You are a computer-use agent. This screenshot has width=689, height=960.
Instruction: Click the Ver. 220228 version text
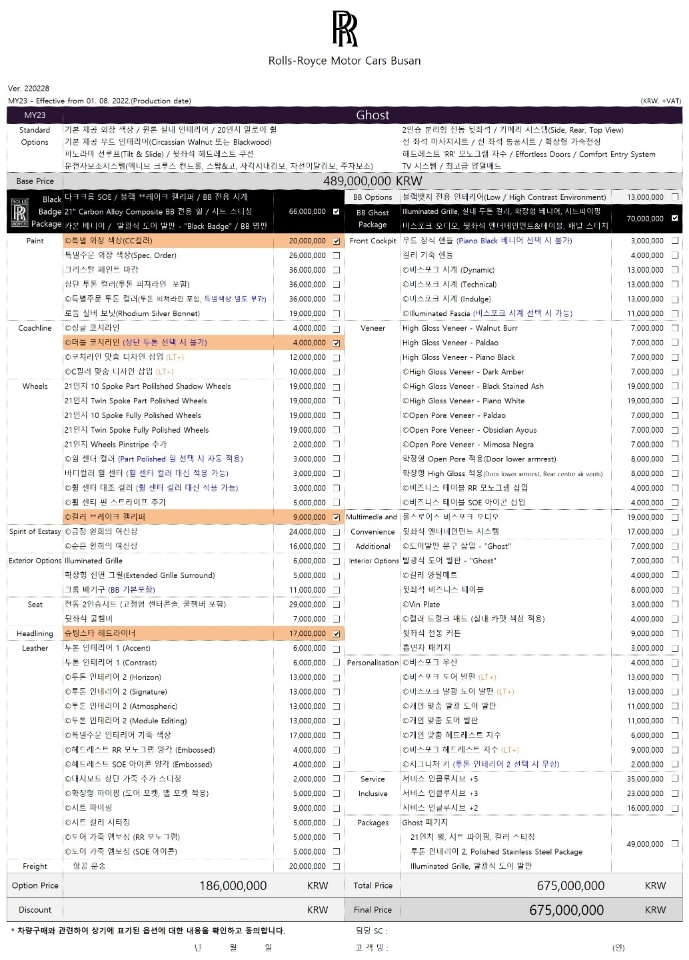(28, 88)
